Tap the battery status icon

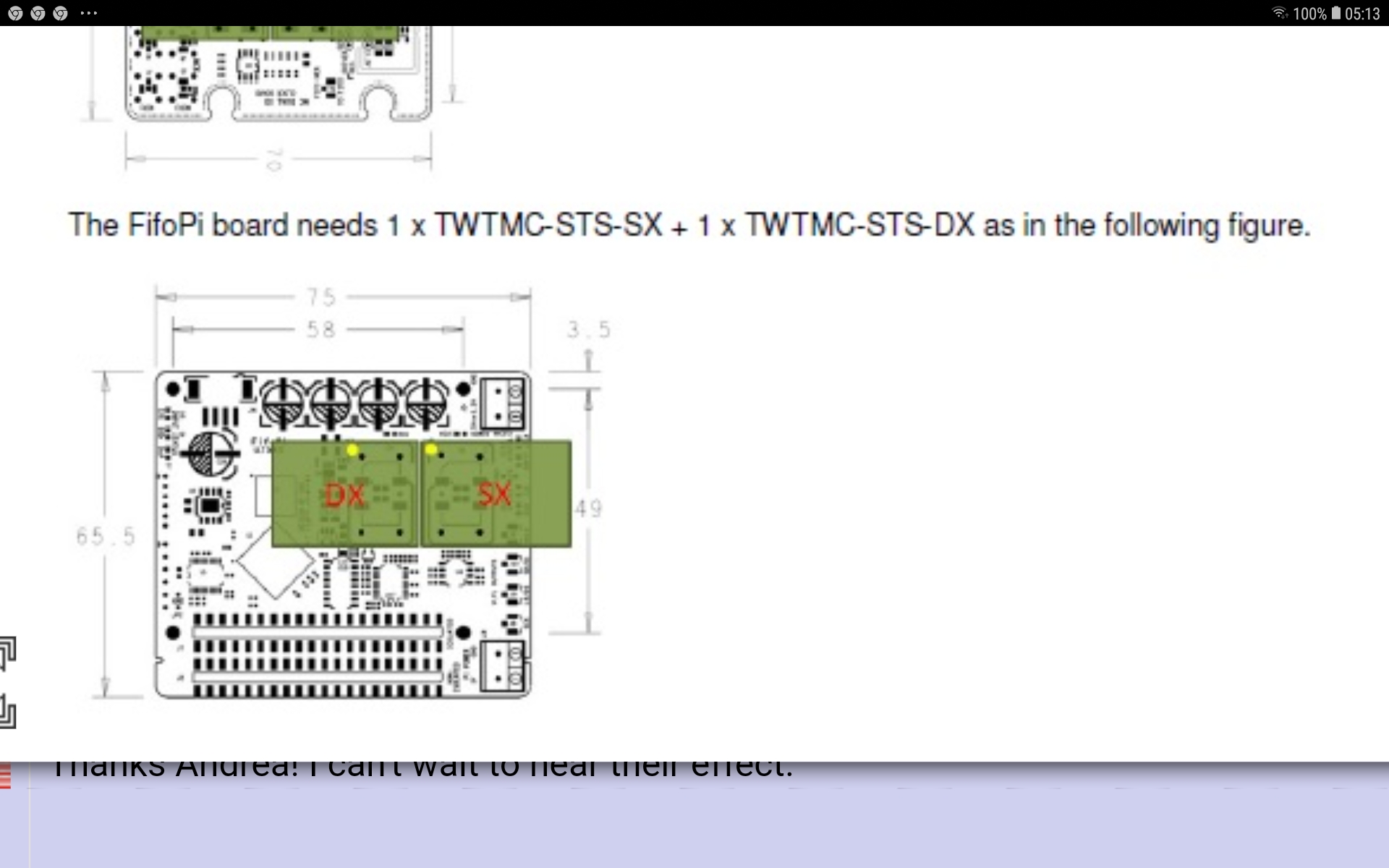(1336, 13)
